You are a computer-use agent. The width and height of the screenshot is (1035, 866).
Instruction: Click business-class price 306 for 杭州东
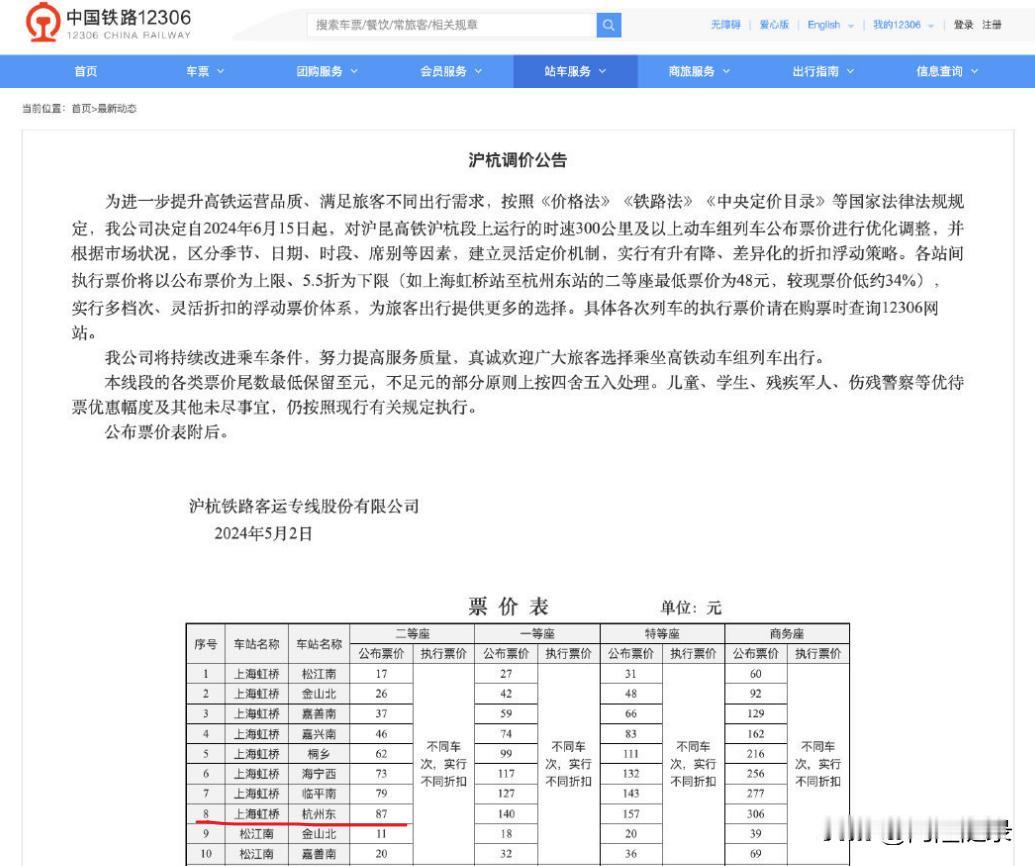click(x=756, y=814)
